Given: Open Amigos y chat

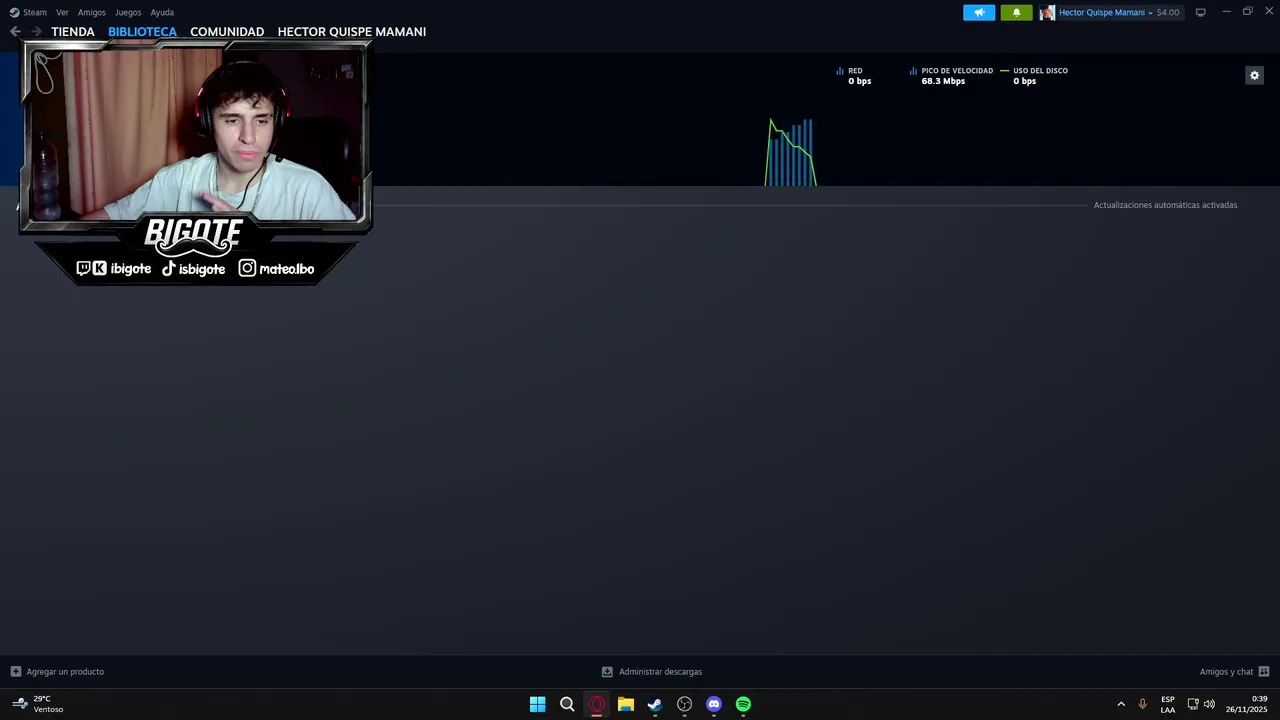Looking at the screenshot, I should tap(1226, 672).
